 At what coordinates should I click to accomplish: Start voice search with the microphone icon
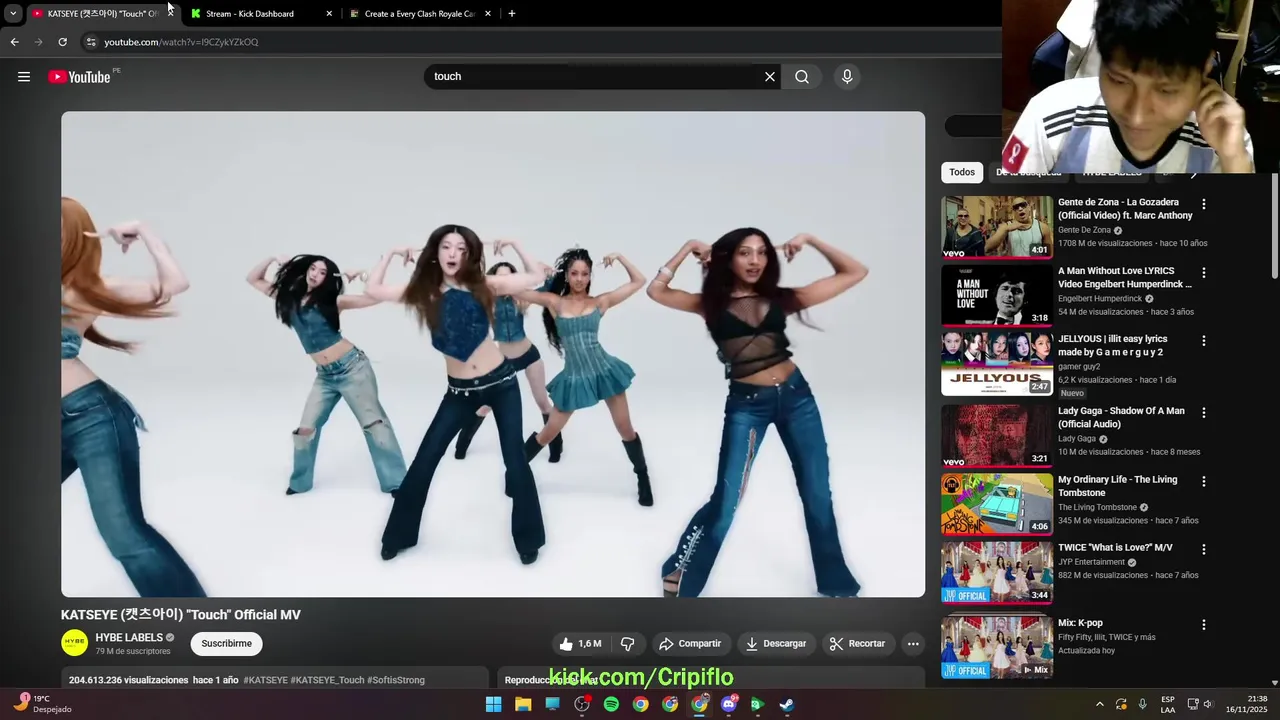coord(847,77)
